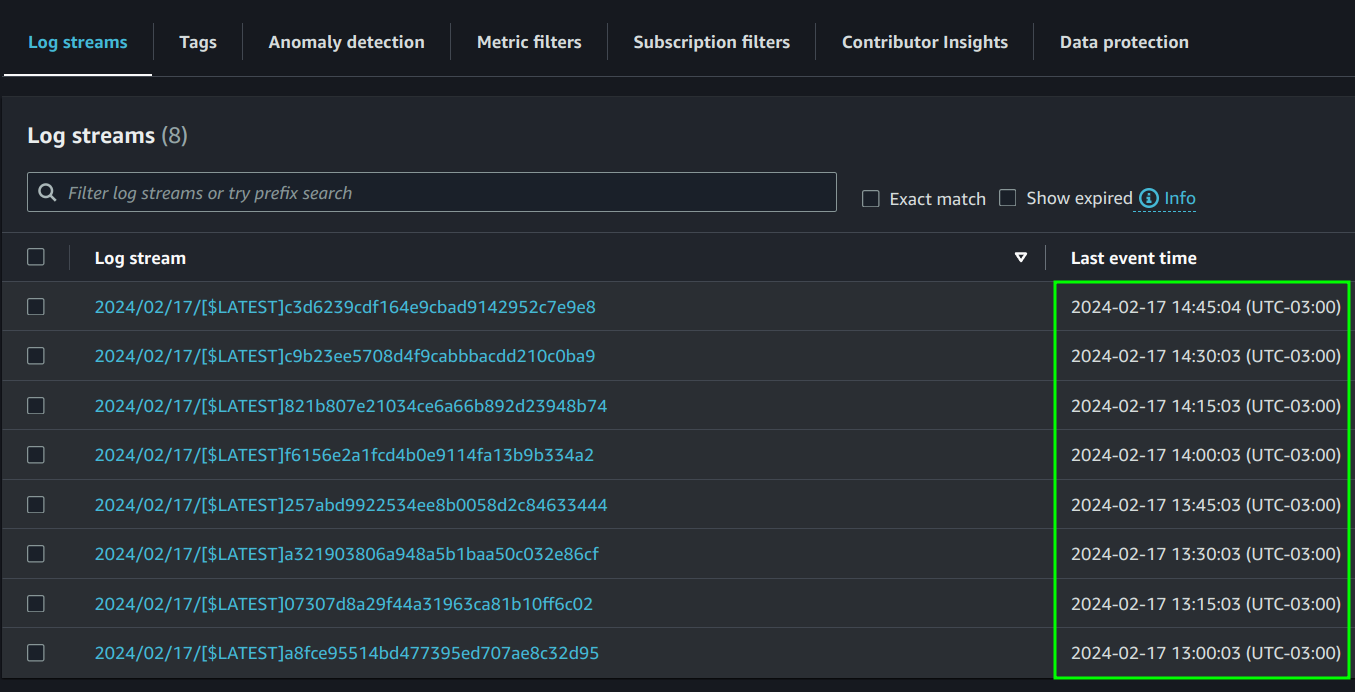Open the Subscription filters tab
This screenshot has width=1355, height=692.
[x=711, y=42]
